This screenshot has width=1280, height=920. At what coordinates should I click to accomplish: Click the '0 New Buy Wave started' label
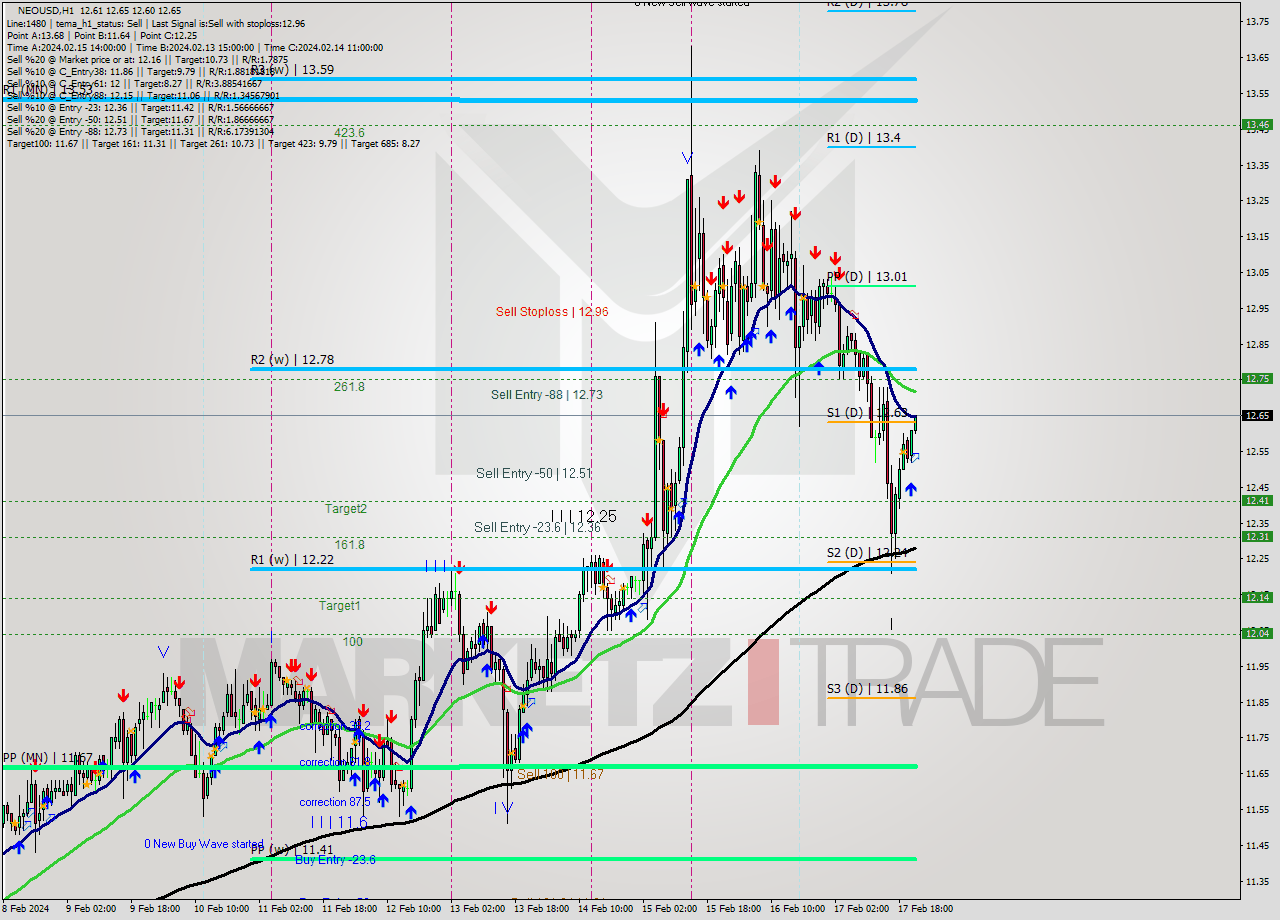pos(204,844)
